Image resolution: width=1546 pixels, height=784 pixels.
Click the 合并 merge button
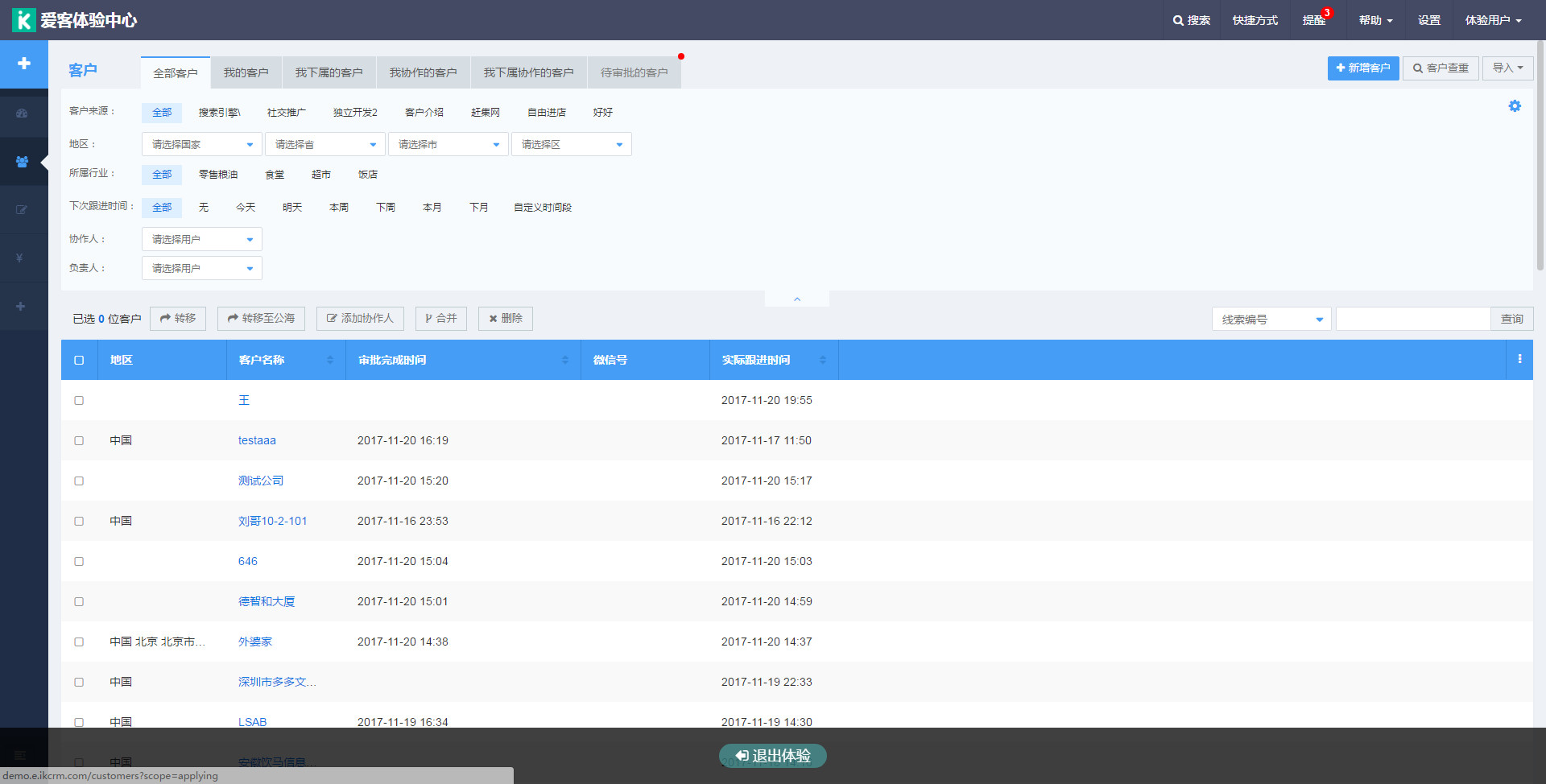tap(441, 319)
